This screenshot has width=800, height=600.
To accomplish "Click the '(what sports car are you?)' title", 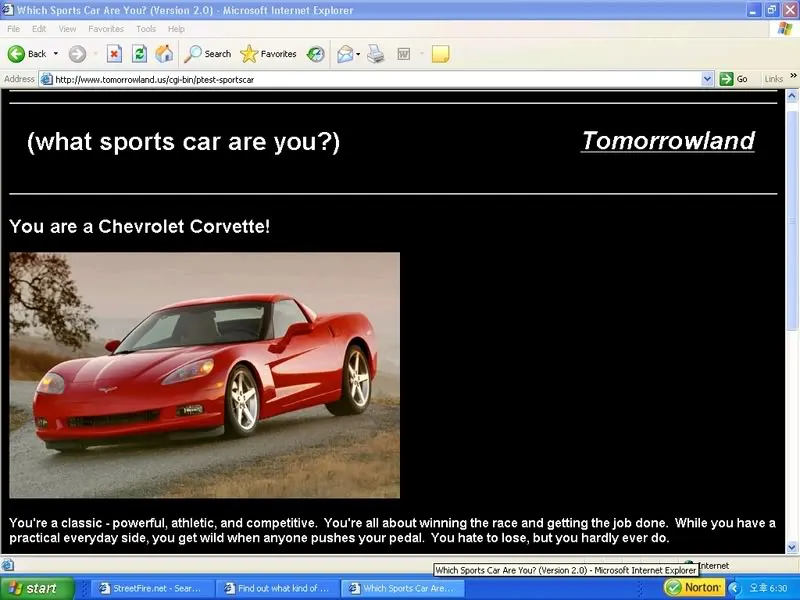I will pyautogui.click(x=183, y=142).
